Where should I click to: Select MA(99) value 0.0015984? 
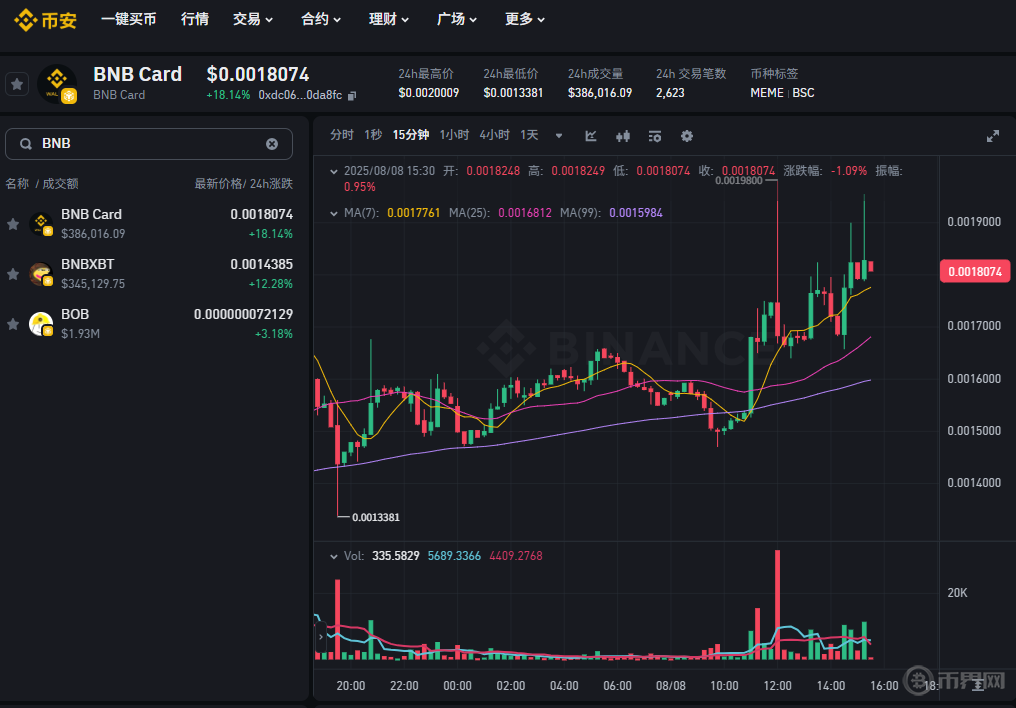(636, 213)
